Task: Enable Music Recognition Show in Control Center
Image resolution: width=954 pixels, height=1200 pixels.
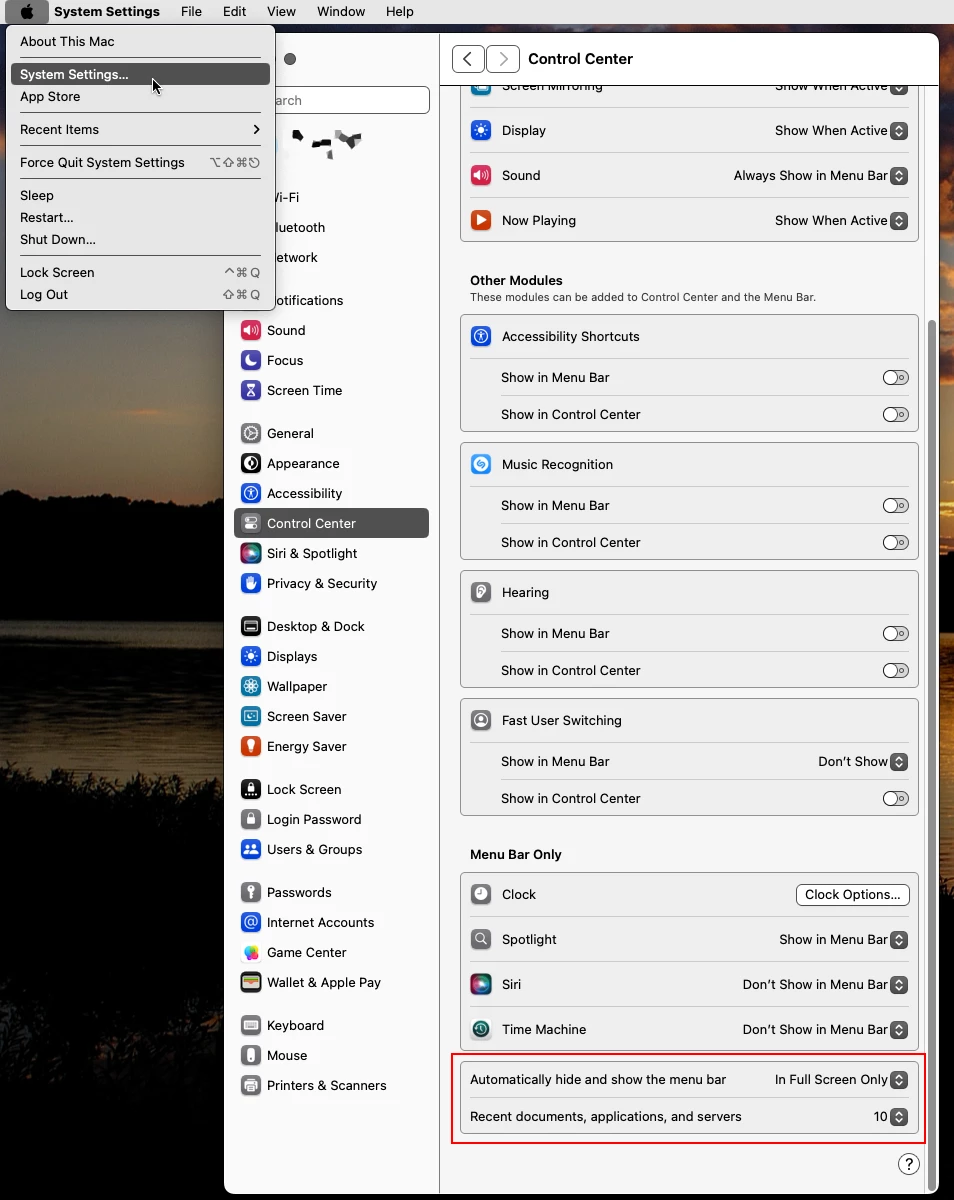Action: [896, 542]
